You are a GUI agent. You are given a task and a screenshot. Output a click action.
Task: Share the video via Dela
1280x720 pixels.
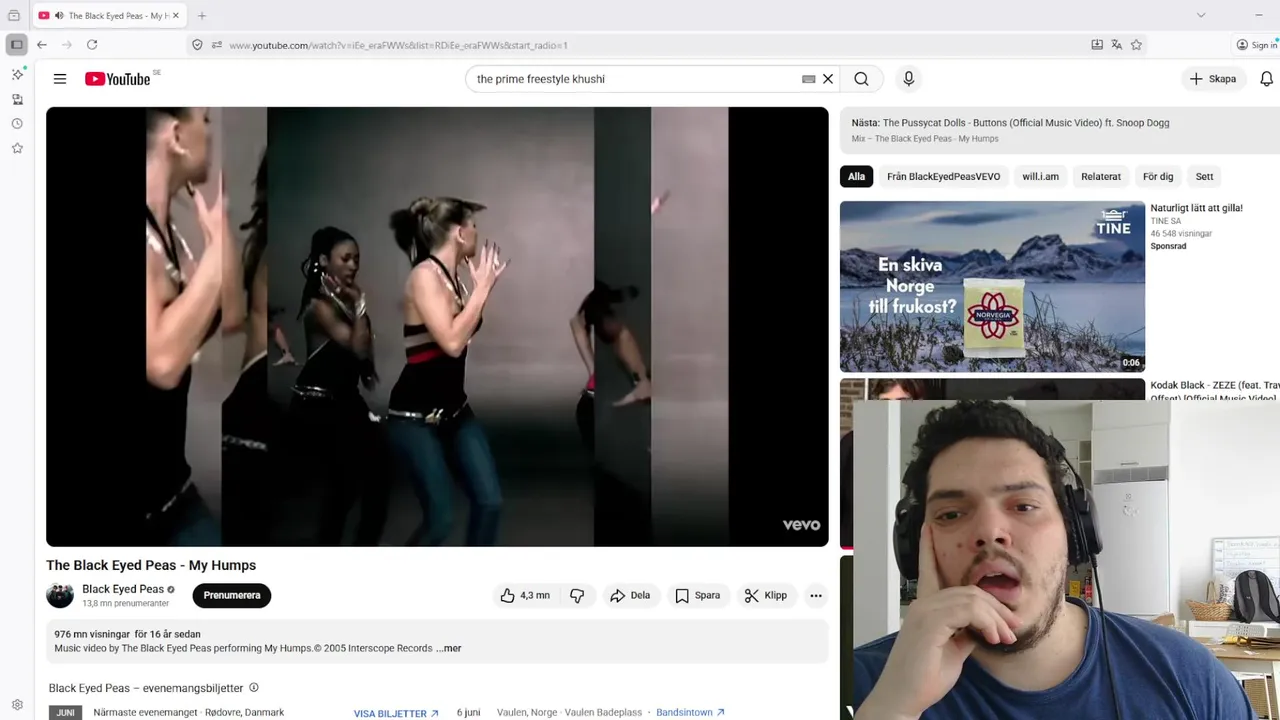click(630, 595)
